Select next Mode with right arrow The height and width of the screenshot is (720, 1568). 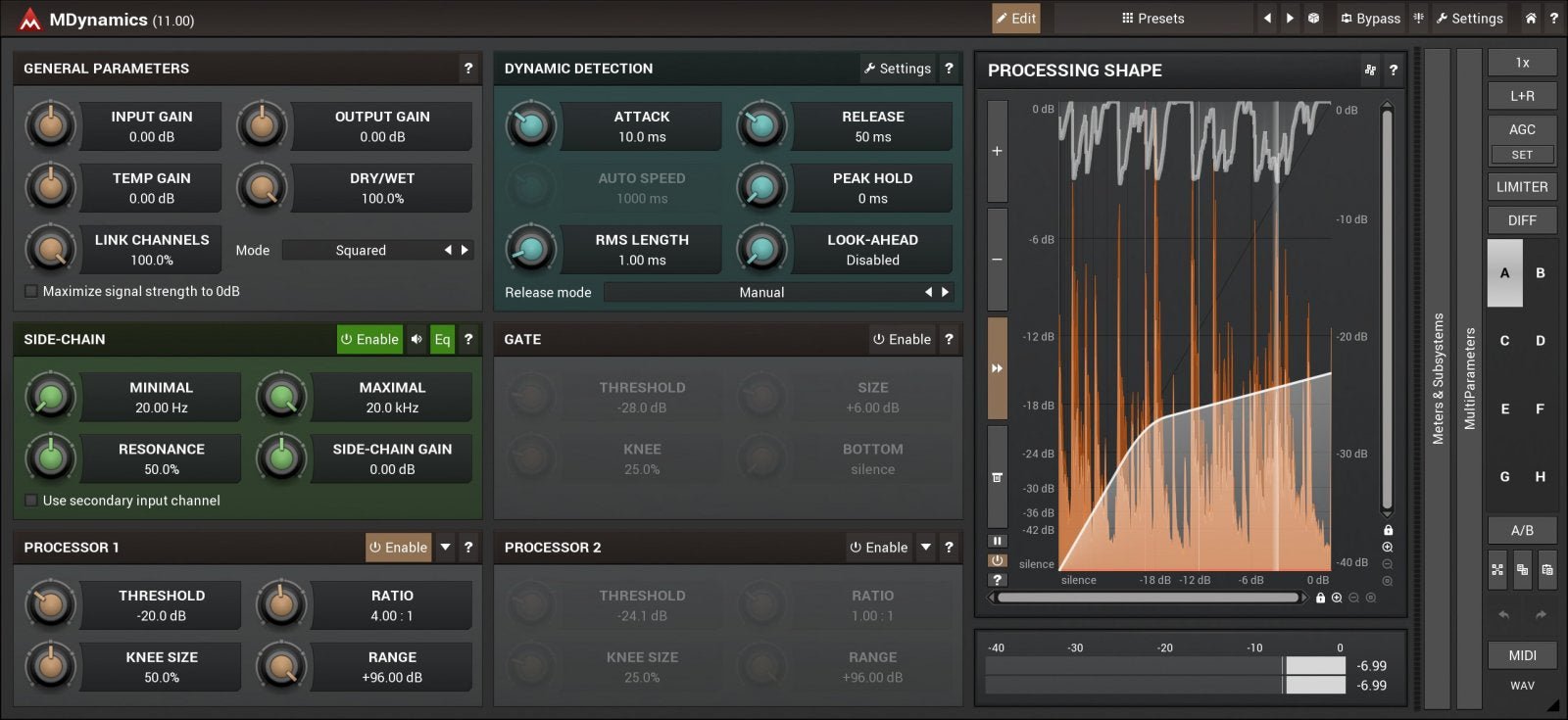(465, 250)
